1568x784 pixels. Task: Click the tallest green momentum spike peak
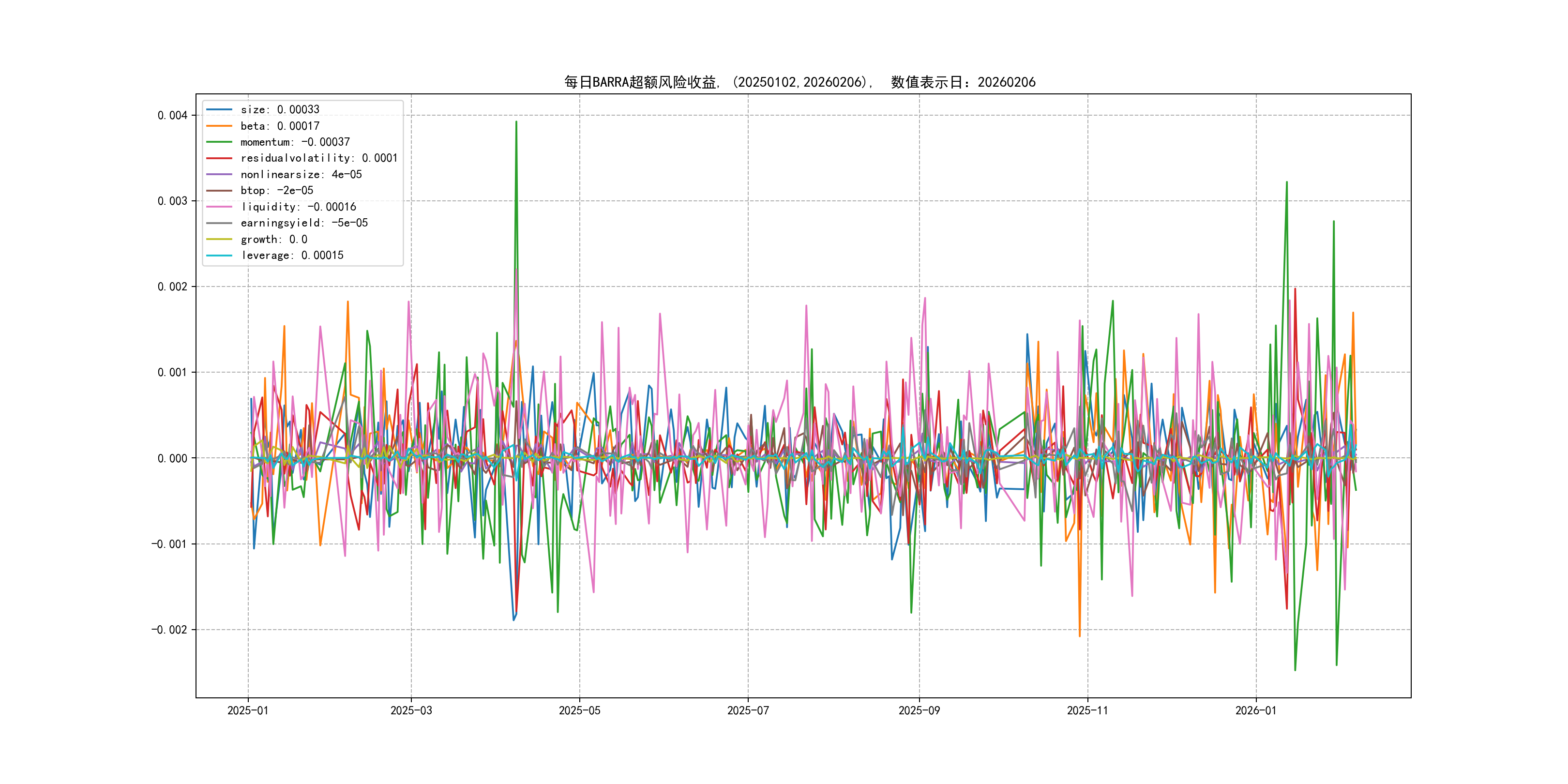[x=516, y=122]
